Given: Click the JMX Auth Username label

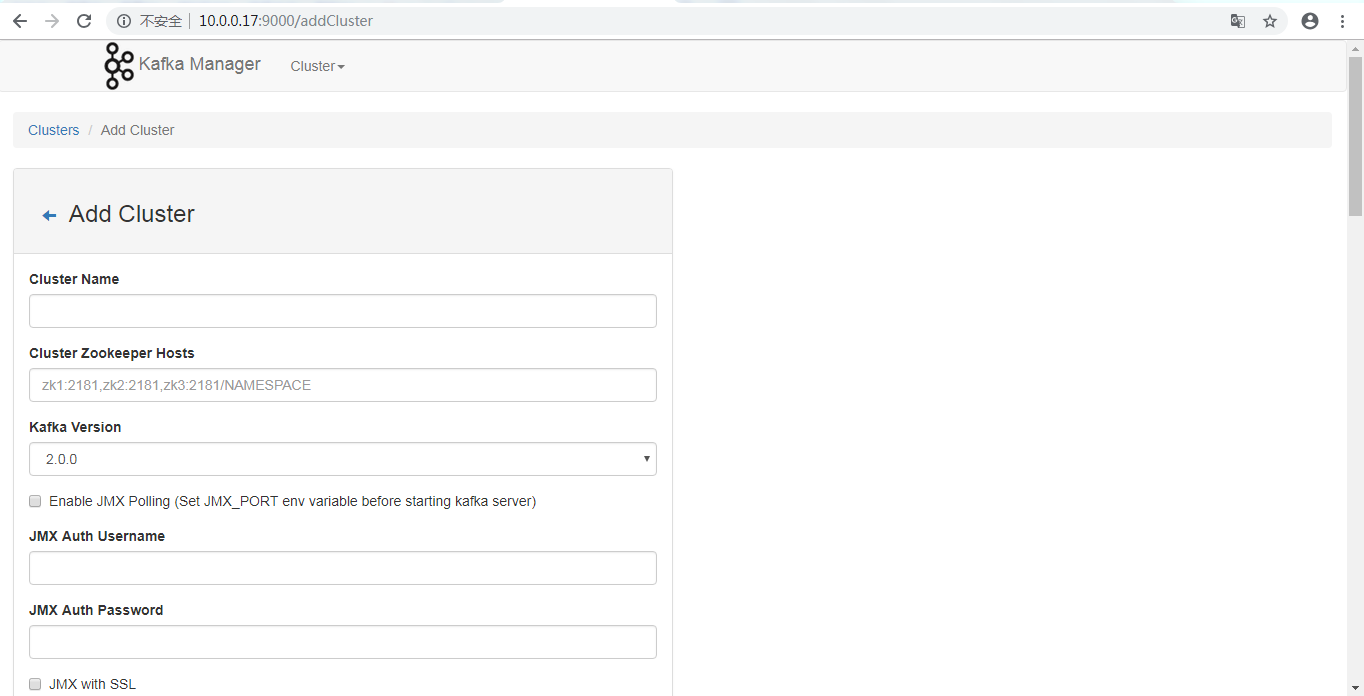Looking at the screenshot, I should 97,536.
